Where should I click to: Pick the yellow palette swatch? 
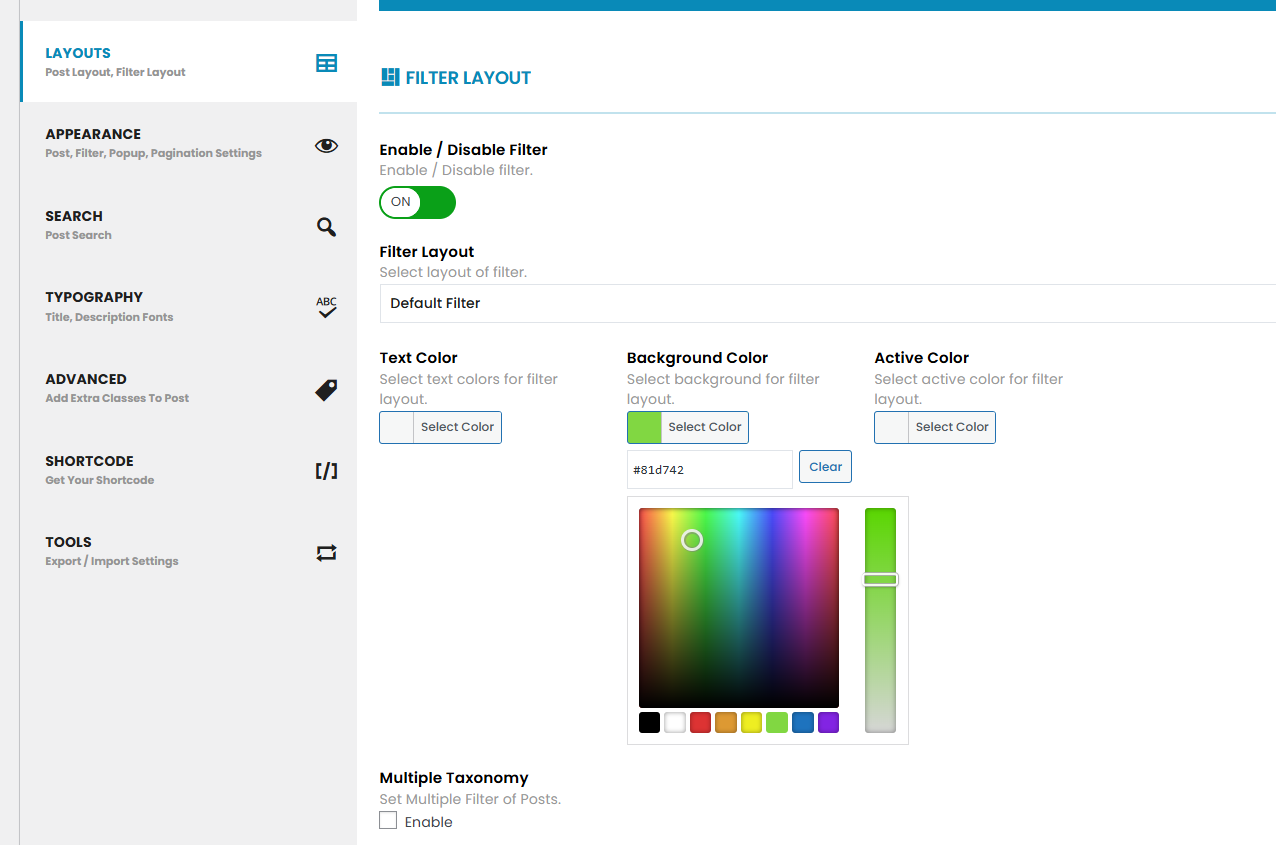(x=752, y=722)
